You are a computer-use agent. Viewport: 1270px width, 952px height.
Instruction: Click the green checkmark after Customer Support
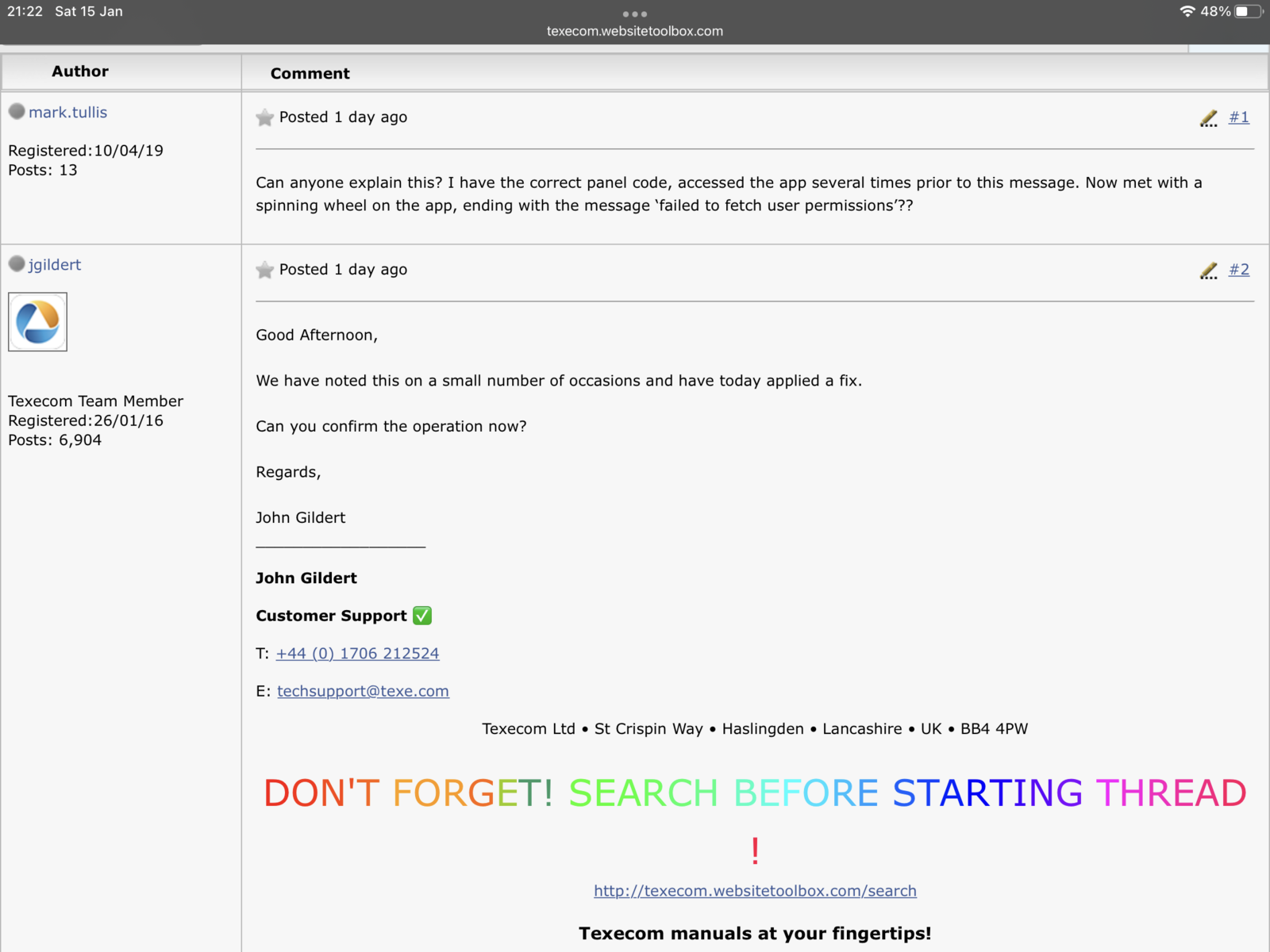coord(422,616)
